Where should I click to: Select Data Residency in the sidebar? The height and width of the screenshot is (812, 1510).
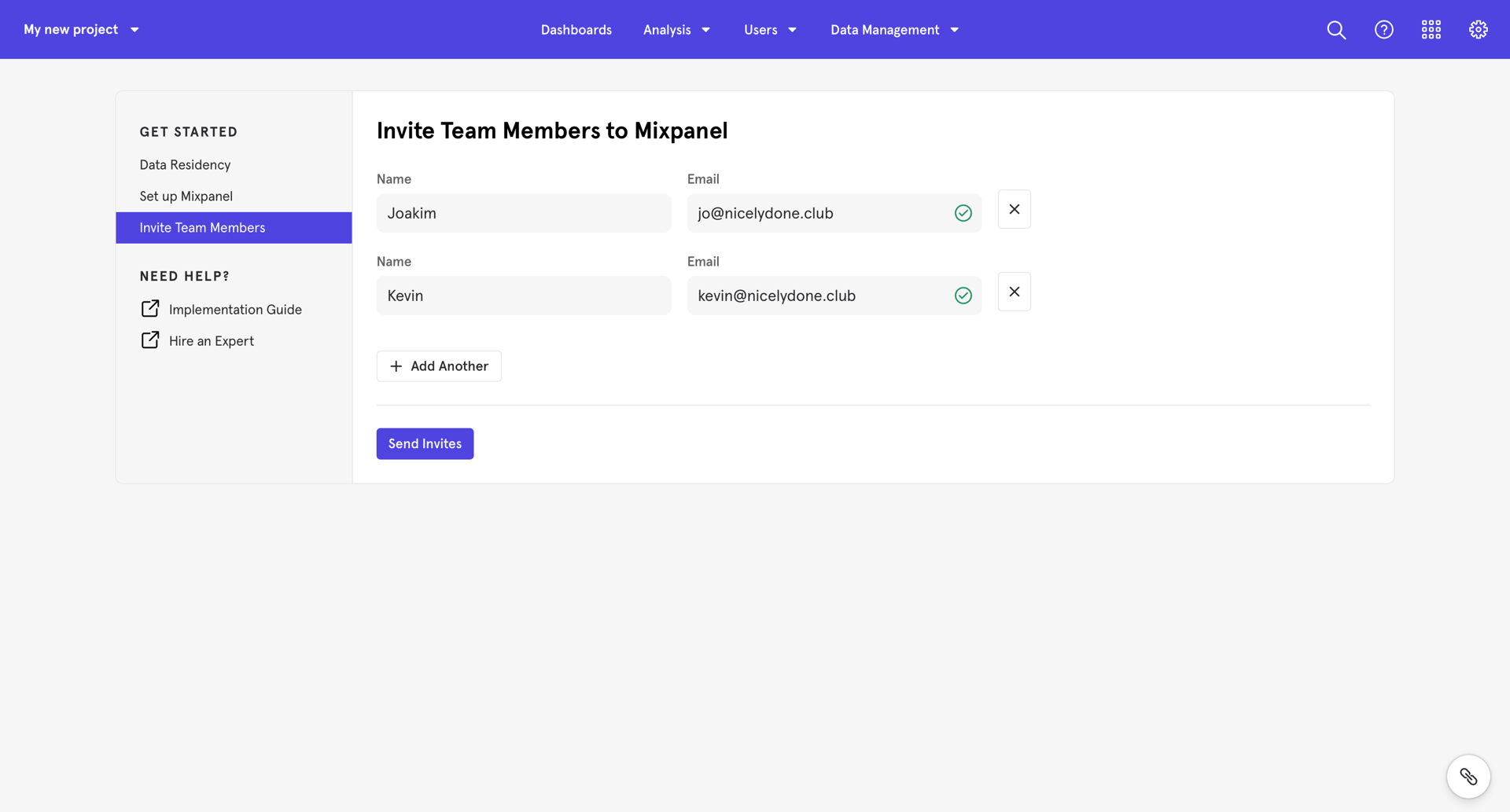[185, 164]
